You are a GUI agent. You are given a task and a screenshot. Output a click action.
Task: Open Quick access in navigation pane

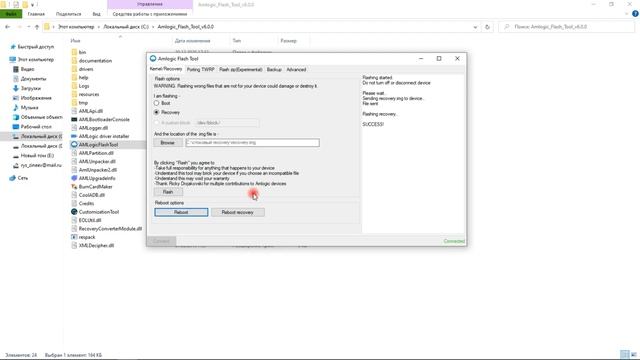tap(36, 47)
